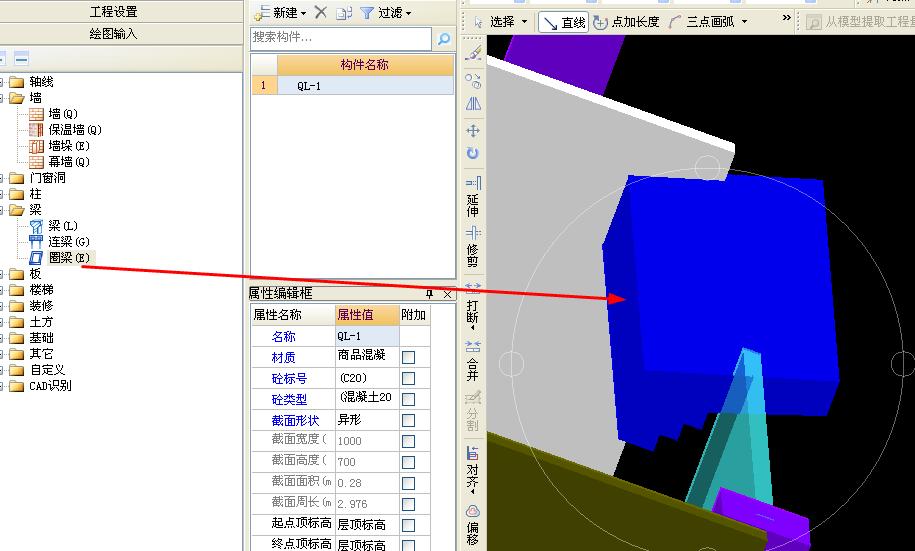Click the 幕墙(Q) item icon
Screen dimensions: 915x551
(36, 162)
